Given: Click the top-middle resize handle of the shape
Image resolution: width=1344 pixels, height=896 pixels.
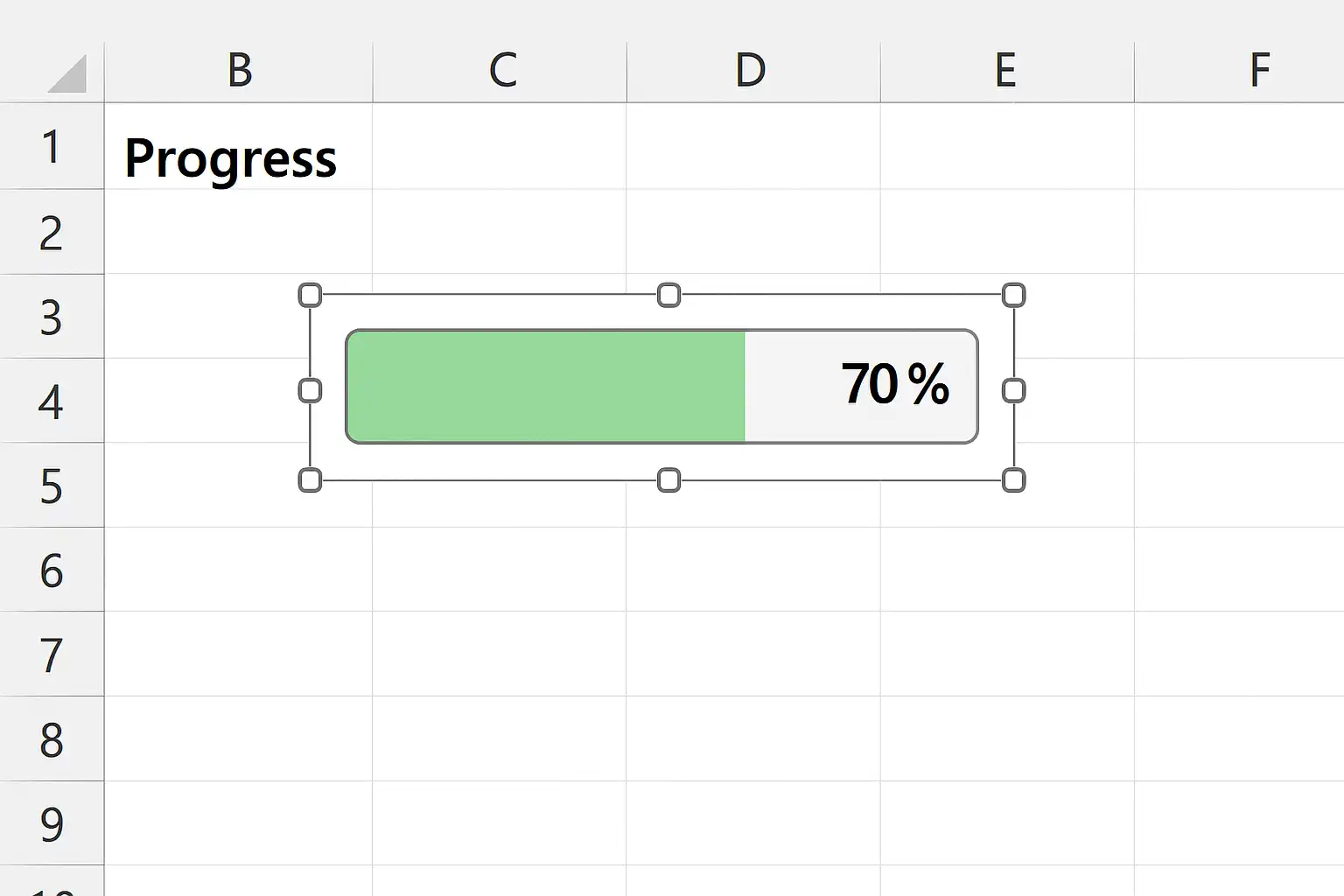Looking at the screenshot, I should coord(668,295).
